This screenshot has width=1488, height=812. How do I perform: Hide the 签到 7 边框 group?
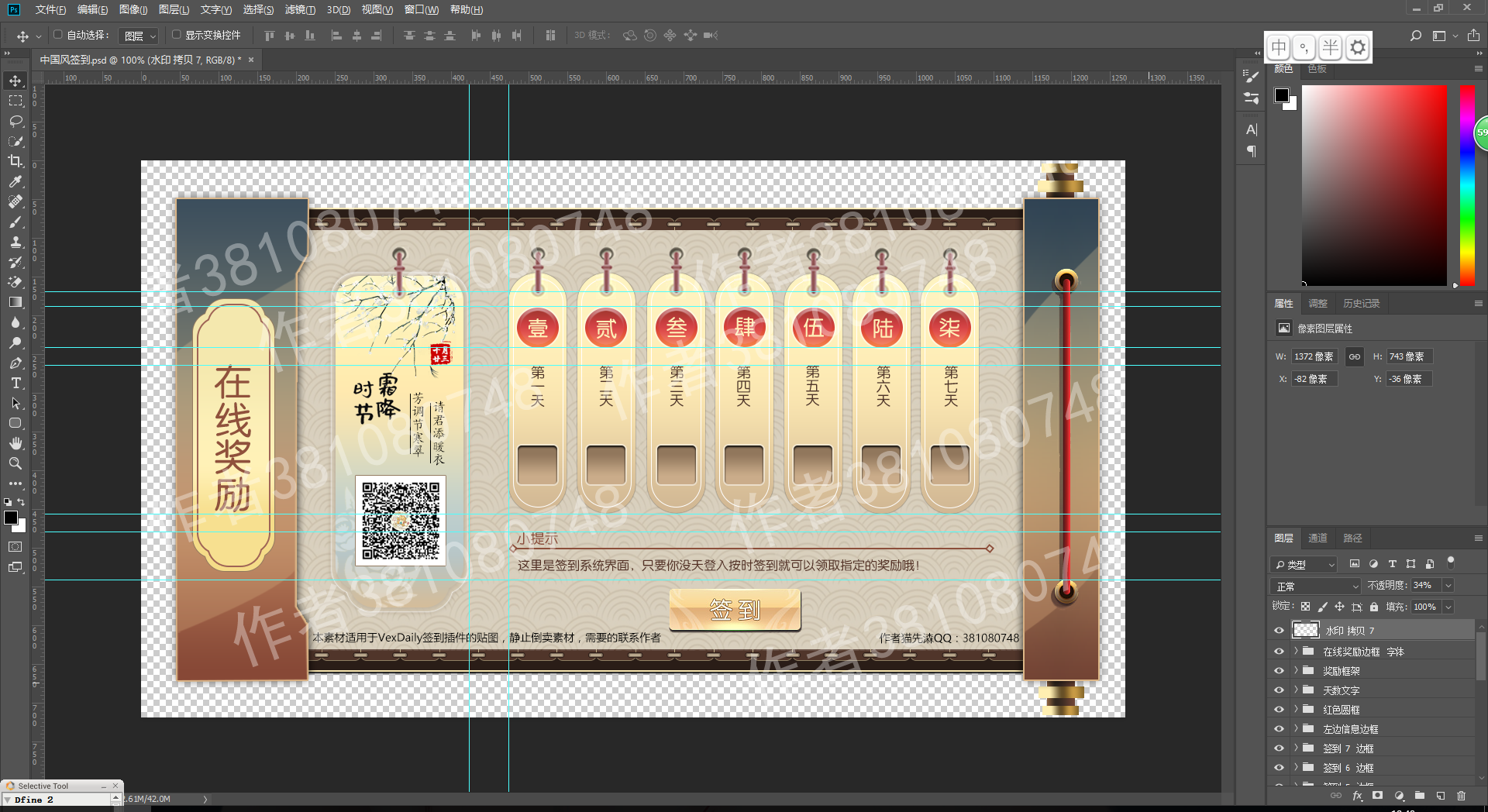1279,748
